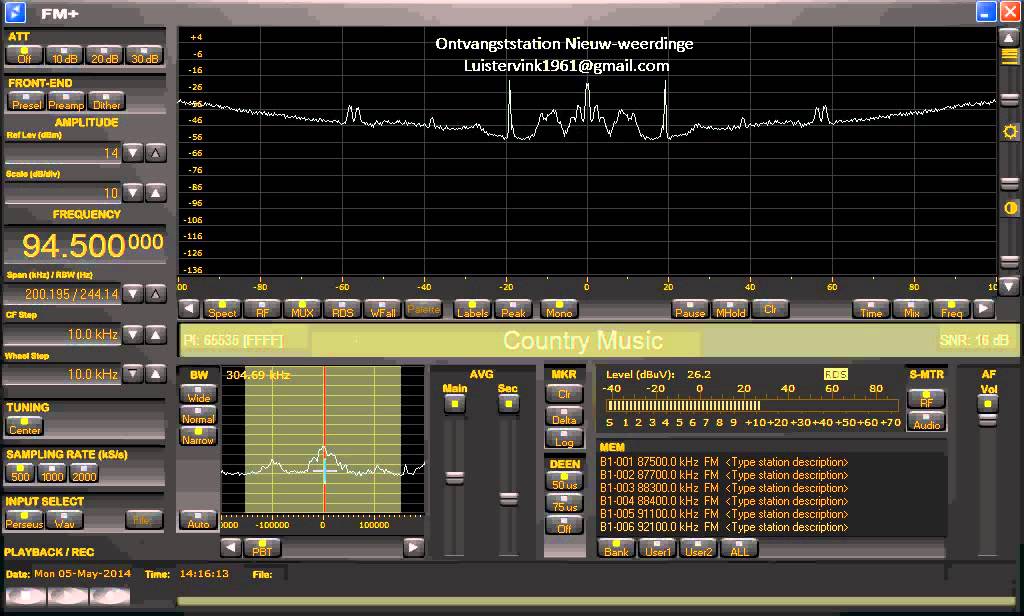
Task: Switch to MUX display mode
Action: [302, 309]
